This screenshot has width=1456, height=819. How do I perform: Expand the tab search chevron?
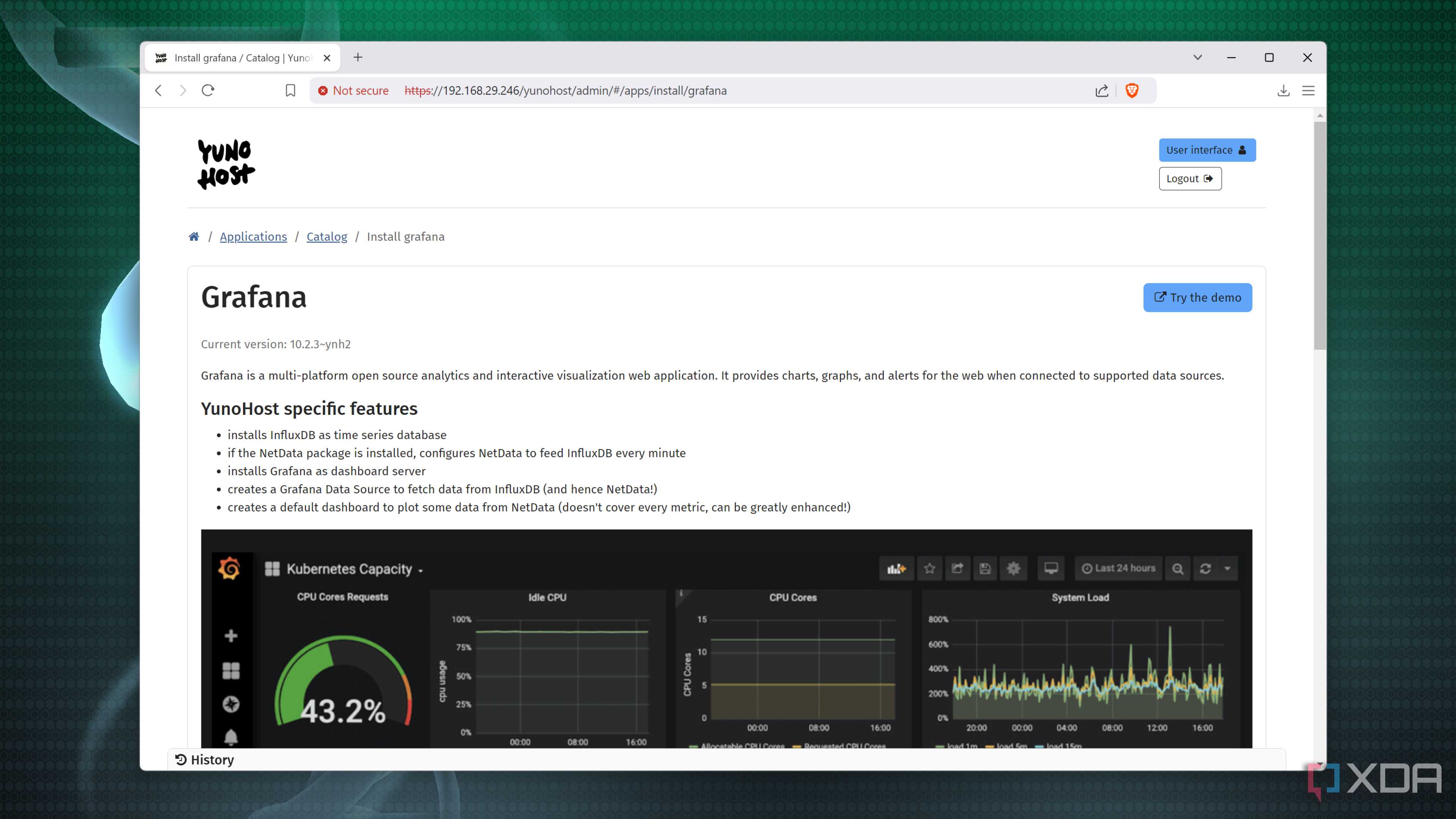click(x=1198, y=57)
